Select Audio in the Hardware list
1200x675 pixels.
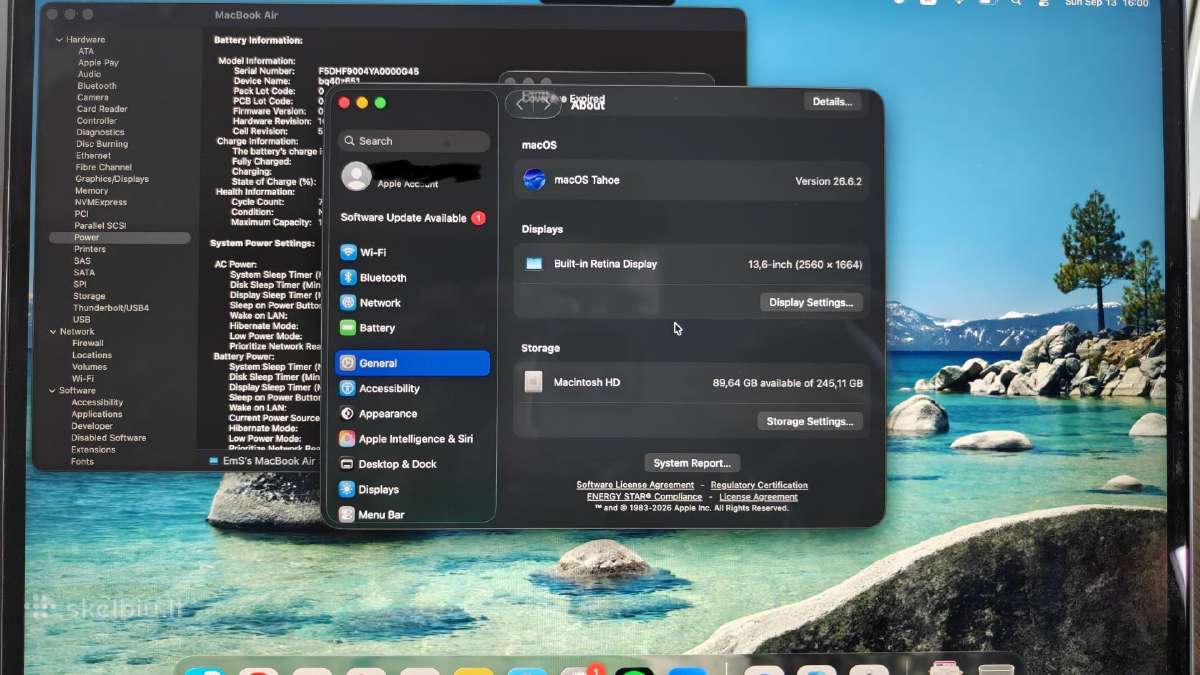click(x=89, y=74)
